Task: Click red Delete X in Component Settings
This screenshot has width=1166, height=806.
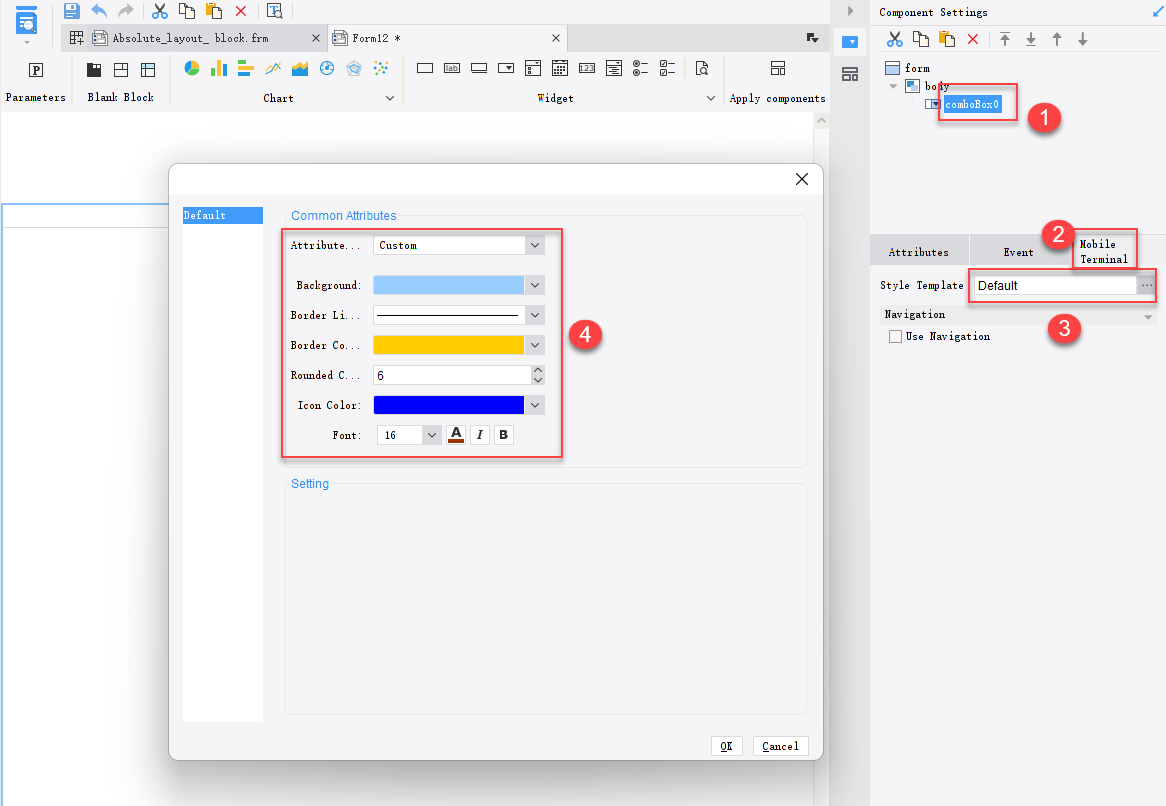Action: (x=973, y=39)
